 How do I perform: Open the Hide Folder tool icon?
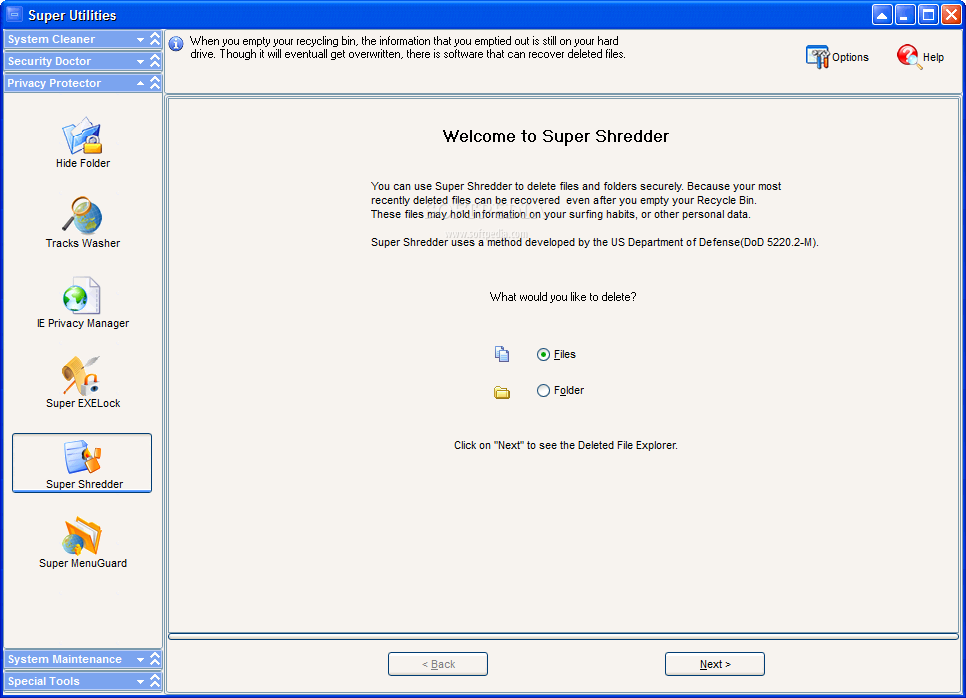(x=82, y=136)
